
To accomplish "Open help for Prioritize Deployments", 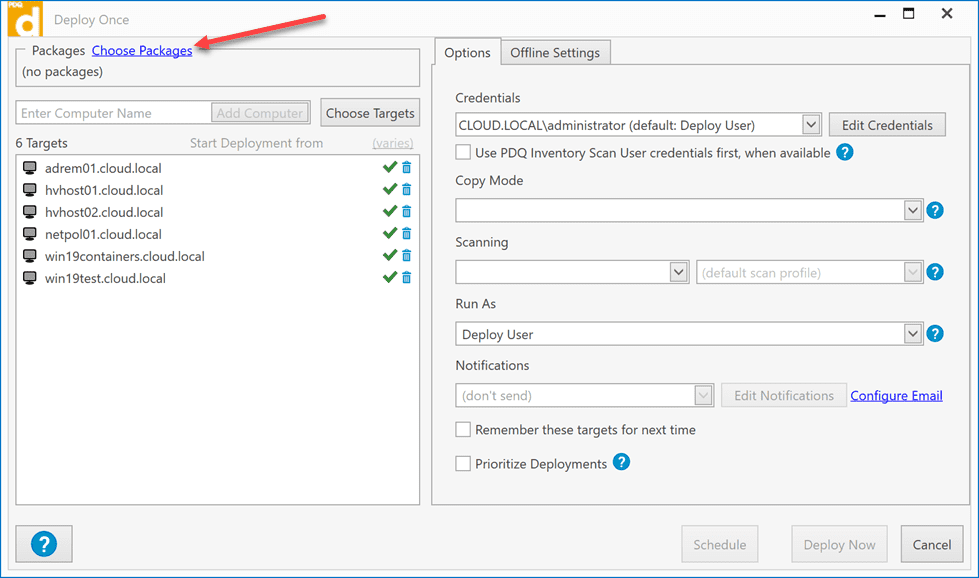I will pyautogui.click(x=621, y=462).
